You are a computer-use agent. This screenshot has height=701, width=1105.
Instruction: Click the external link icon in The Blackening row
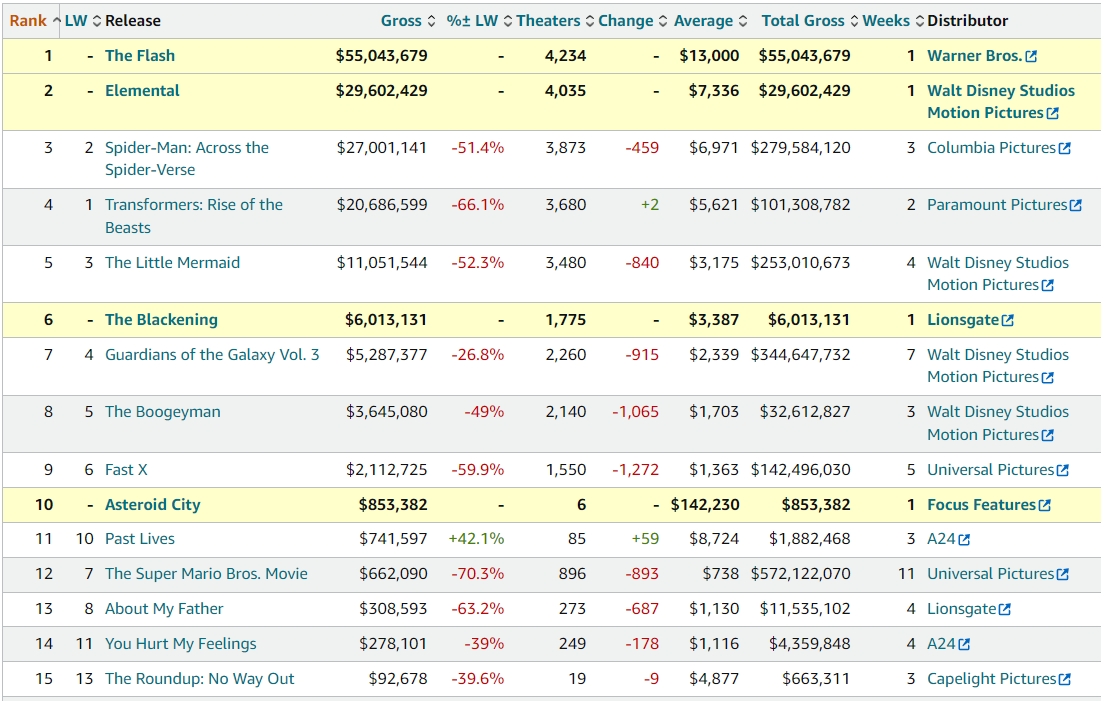[1008, 321]
